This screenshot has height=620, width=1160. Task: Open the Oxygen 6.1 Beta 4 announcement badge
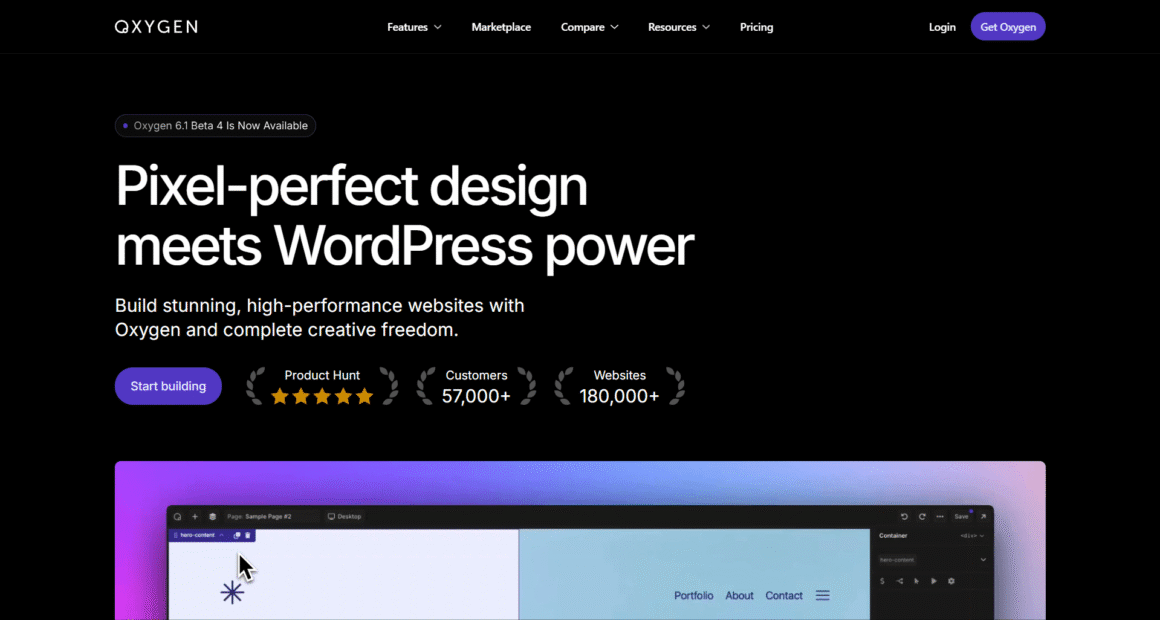pyautogui.click(x=215, y=126)
